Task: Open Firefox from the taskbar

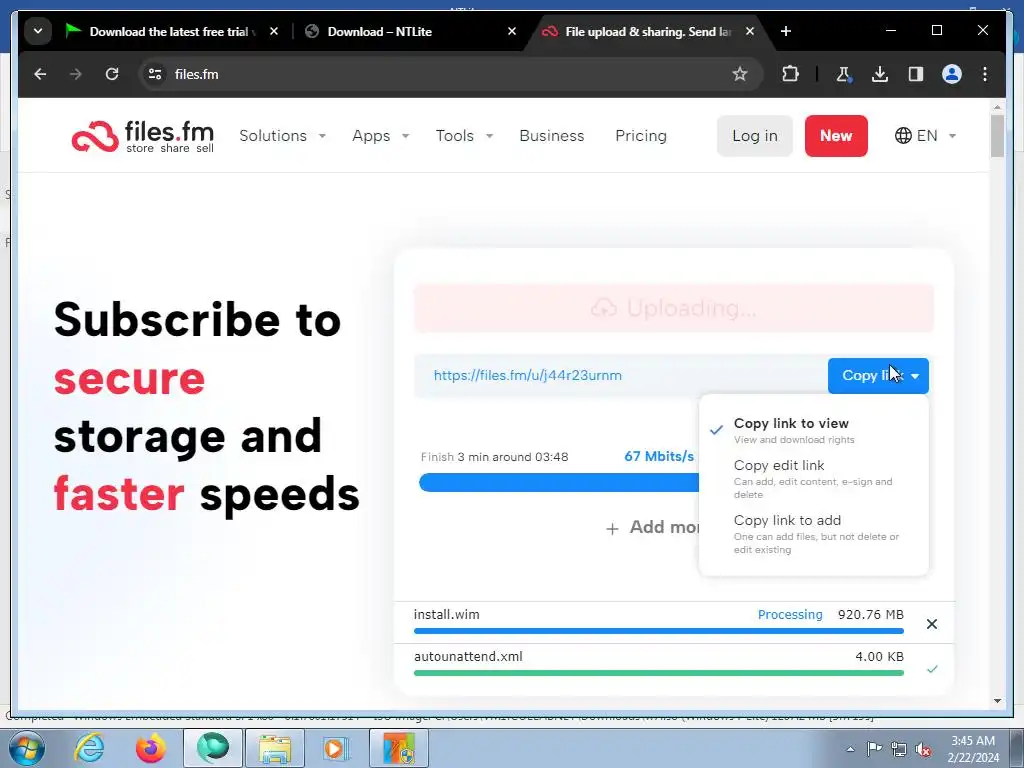Action: coord(150,748)
